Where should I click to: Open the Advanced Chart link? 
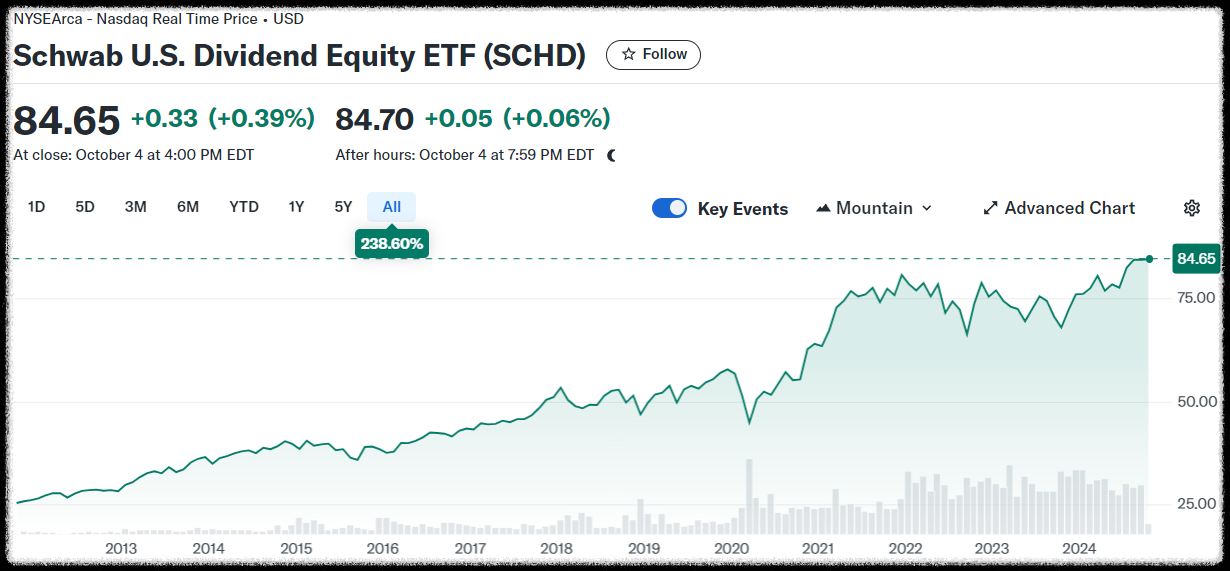coord(1060,208)
